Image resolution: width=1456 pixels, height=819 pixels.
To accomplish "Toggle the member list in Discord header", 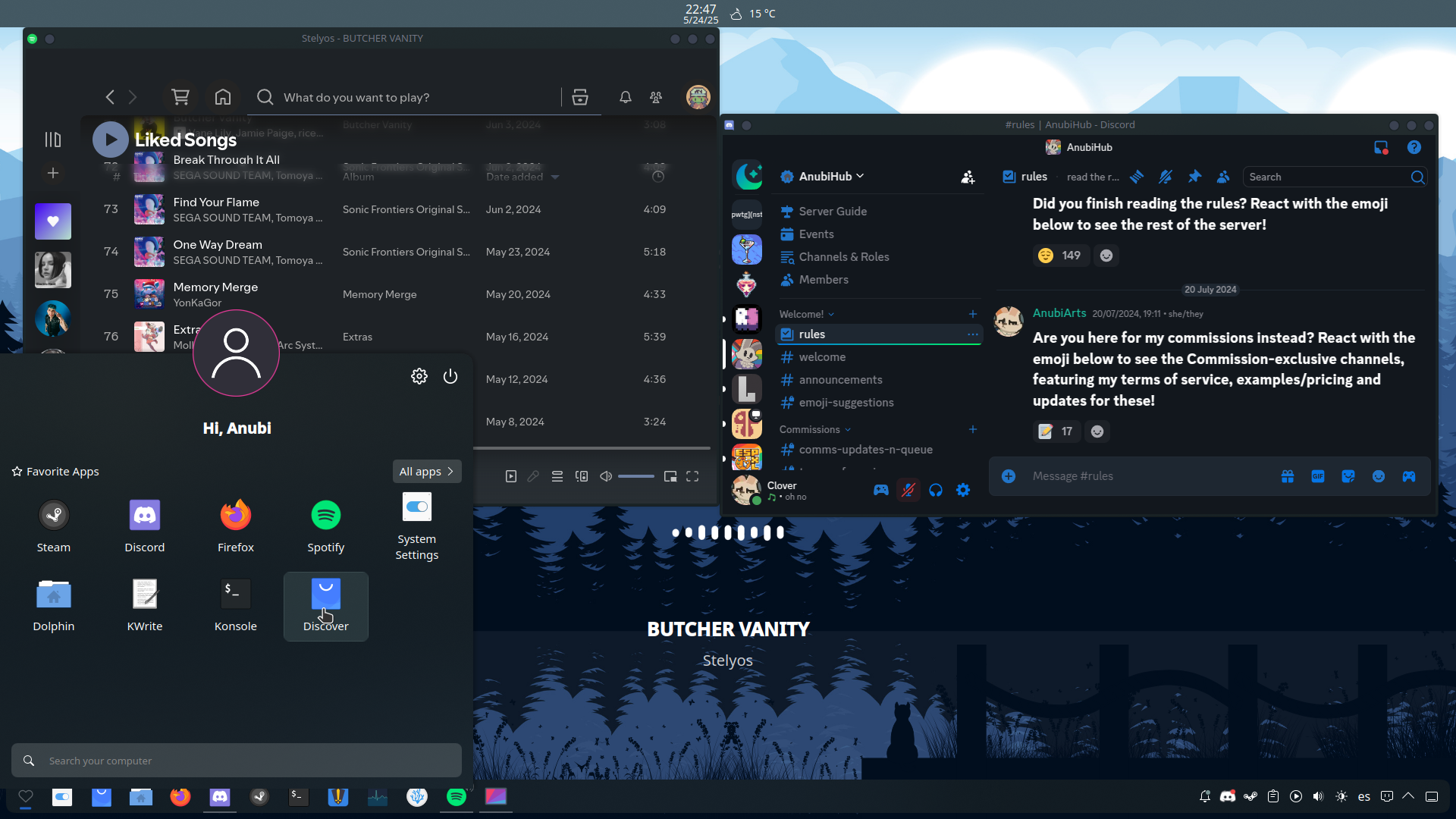I will coord(1223,177).
